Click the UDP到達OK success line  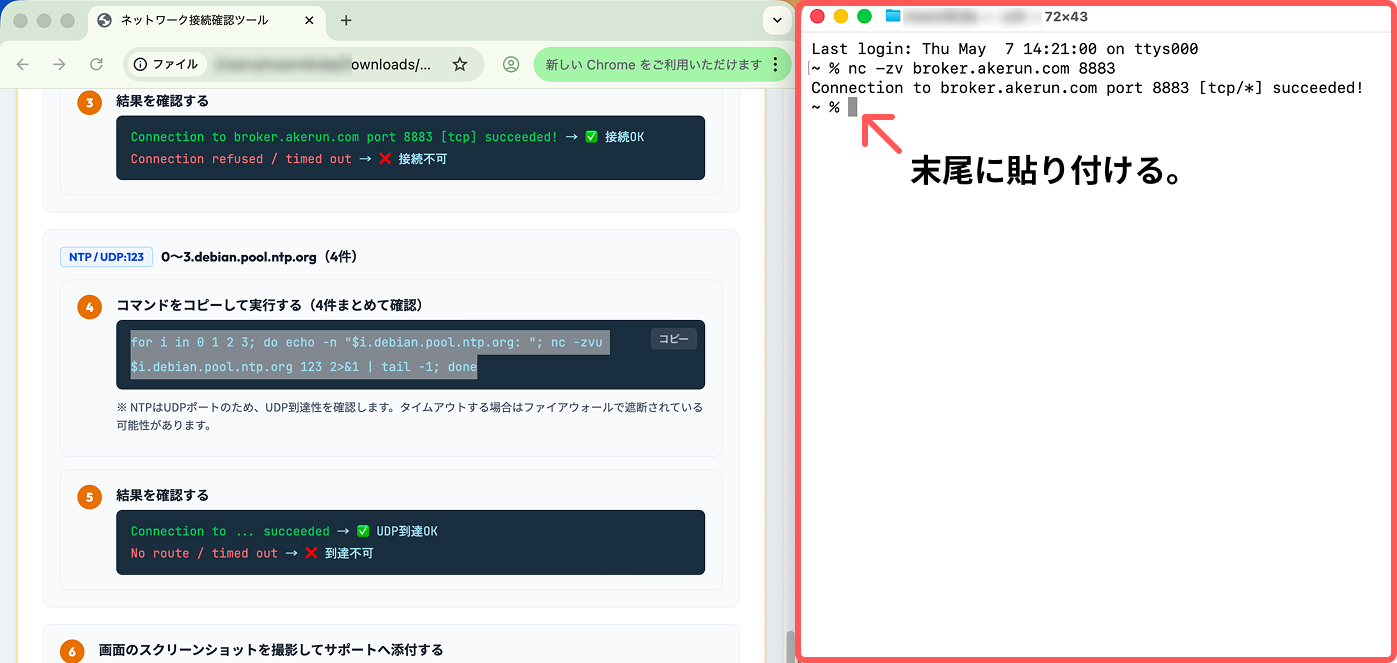pyautogui.click(x=284, y=531)
